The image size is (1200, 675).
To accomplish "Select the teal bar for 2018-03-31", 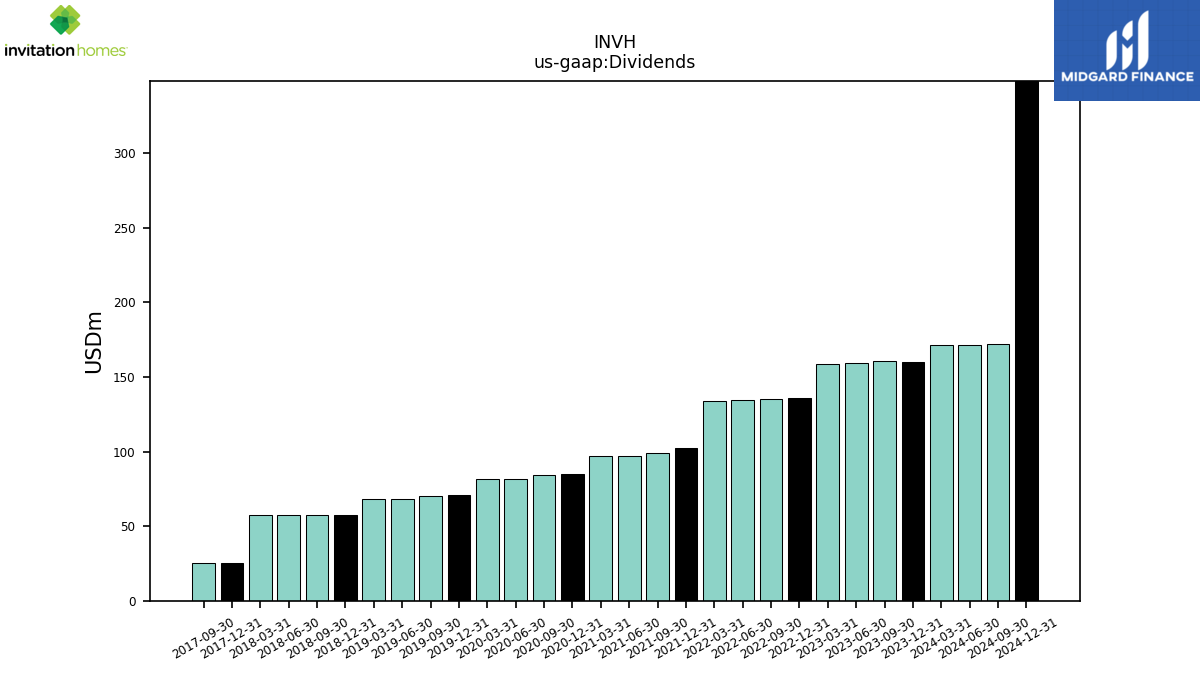I will click(x=260, y=558).
